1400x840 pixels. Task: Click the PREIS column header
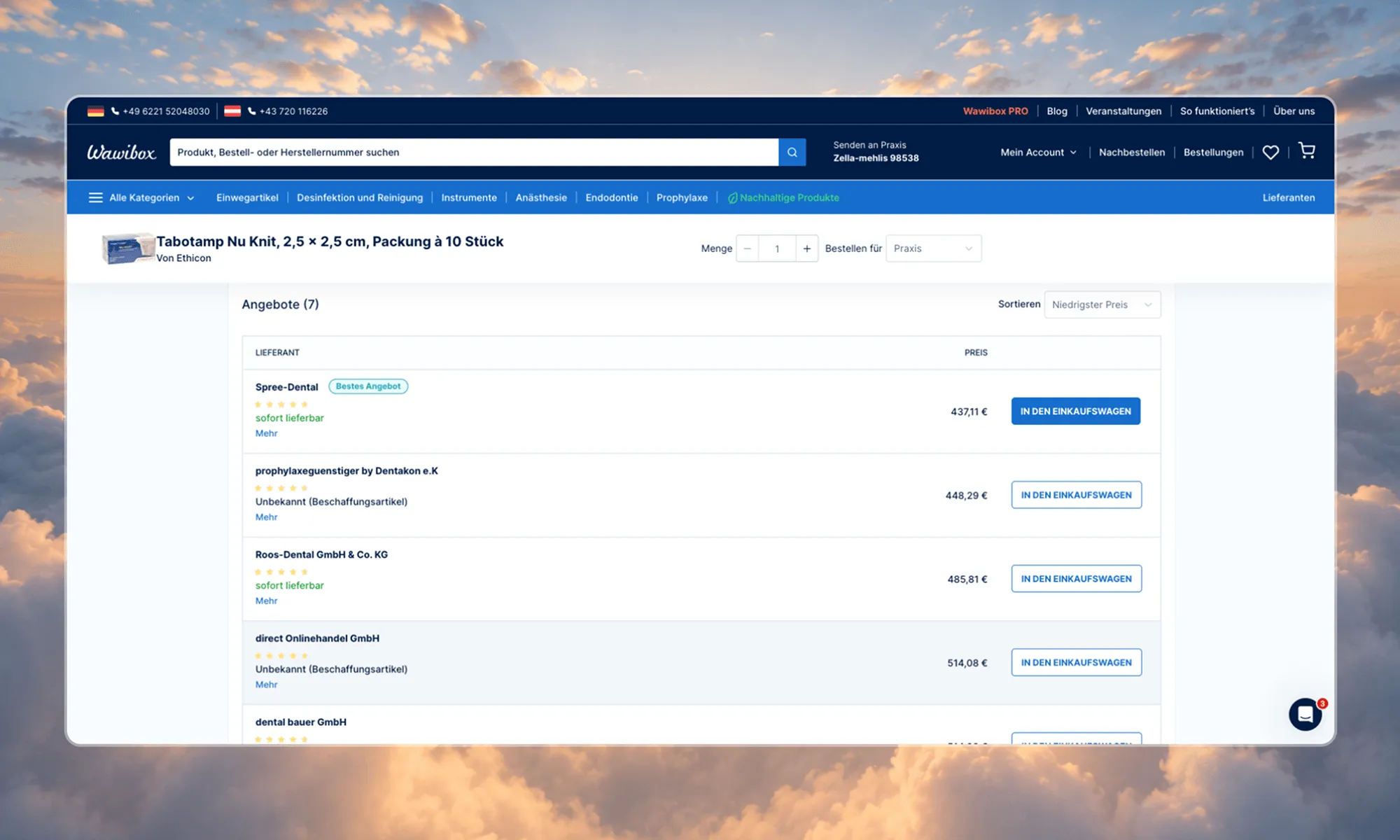(976, 353)
